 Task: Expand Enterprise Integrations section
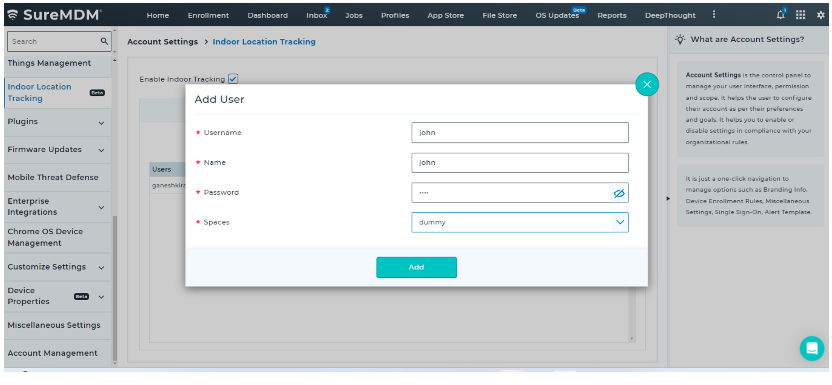coord(101,207)
